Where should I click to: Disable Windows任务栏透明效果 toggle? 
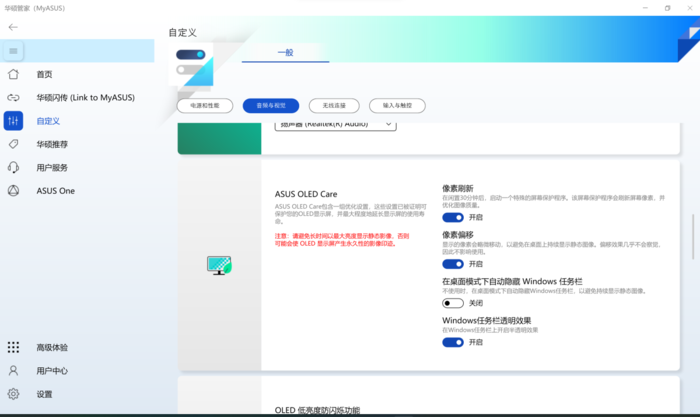click(453, 342)
